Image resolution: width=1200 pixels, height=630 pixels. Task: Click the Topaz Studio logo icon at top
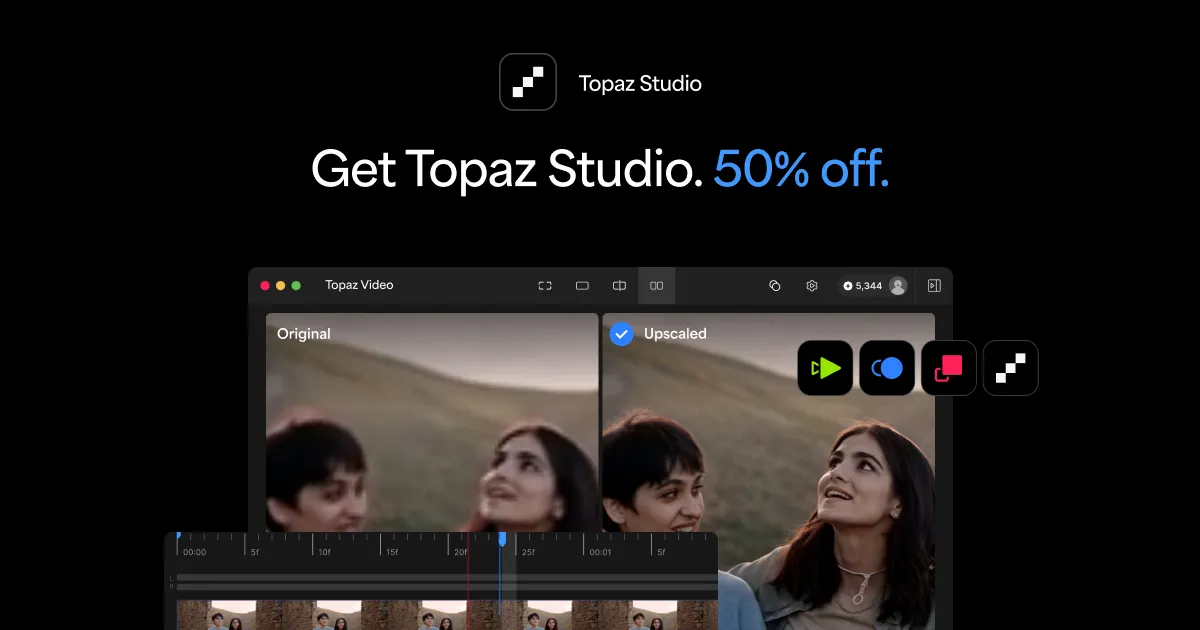tap(528, 82)
